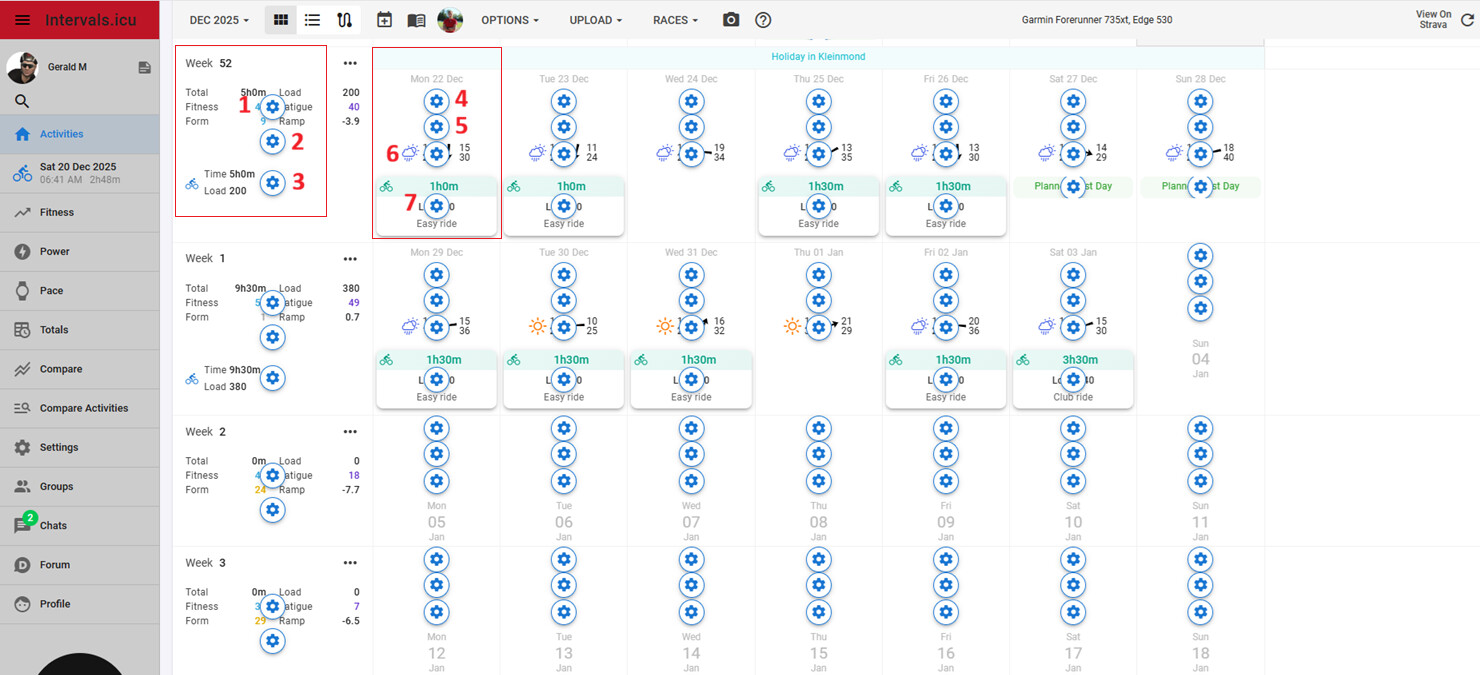Viewport: 1480px width, 675px height.
Task: Open the 3h30m Club ride workout
Action: 1073,379
